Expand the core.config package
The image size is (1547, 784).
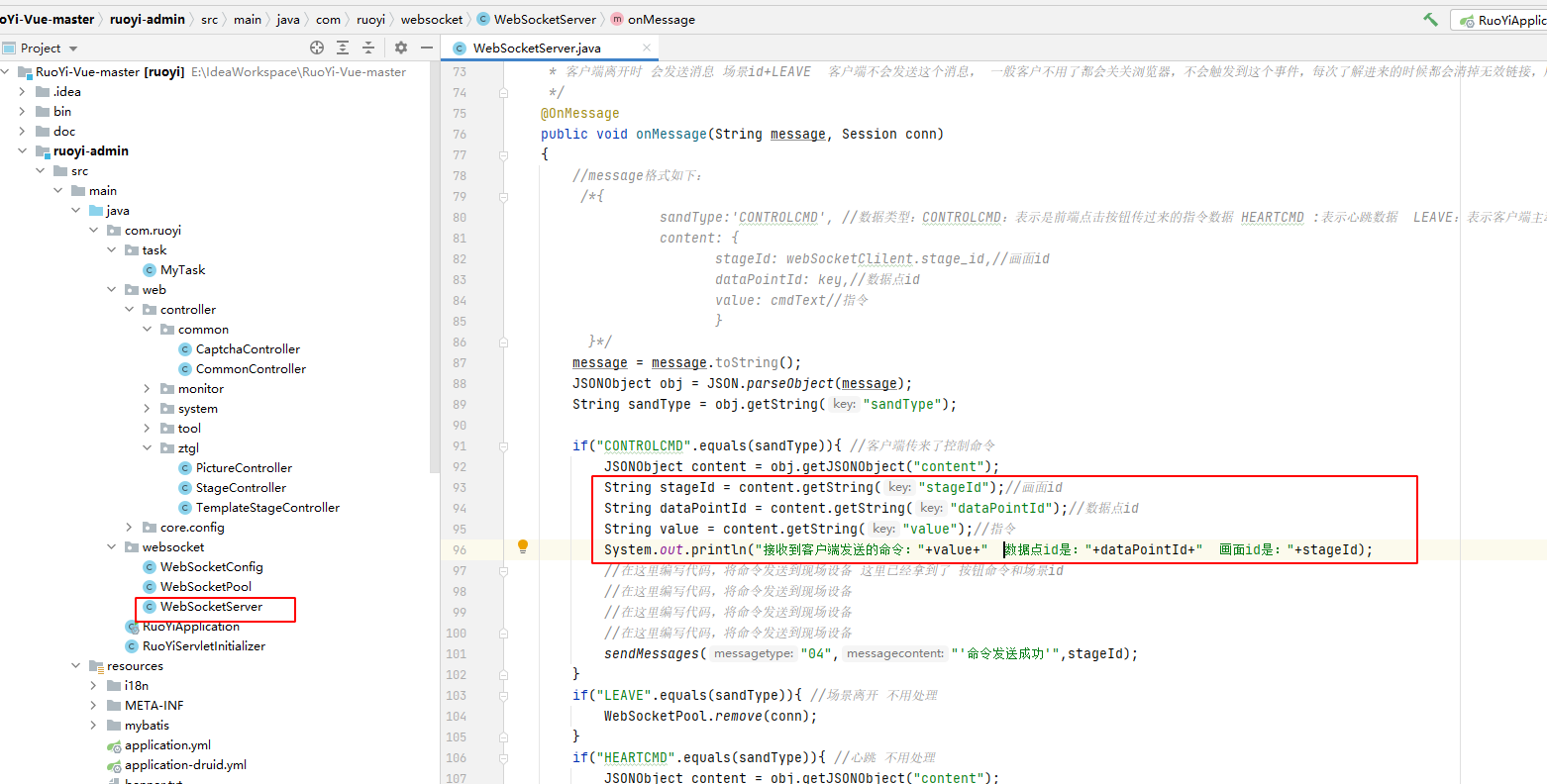pos(129,528)
